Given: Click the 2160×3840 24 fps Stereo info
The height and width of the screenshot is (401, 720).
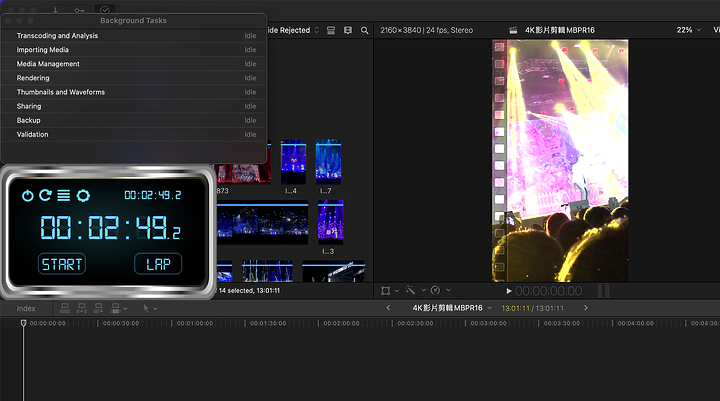Looking at the screenshot, I should click(x=427, y=30).
